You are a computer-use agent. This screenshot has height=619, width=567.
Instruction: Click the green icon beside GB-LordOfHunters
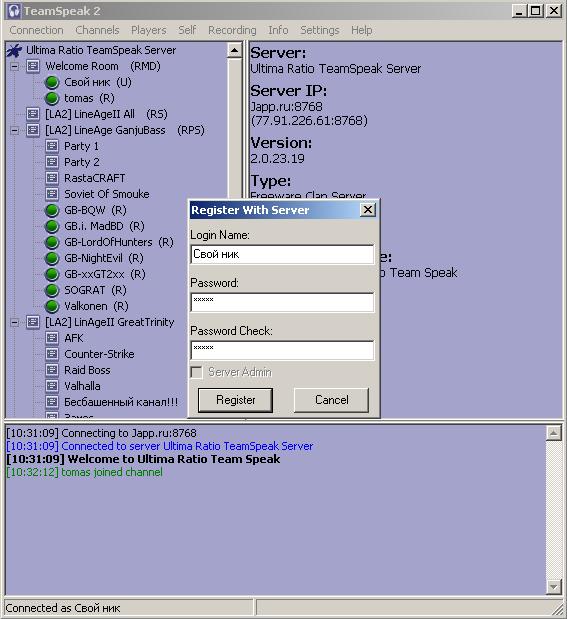point(52,242)
